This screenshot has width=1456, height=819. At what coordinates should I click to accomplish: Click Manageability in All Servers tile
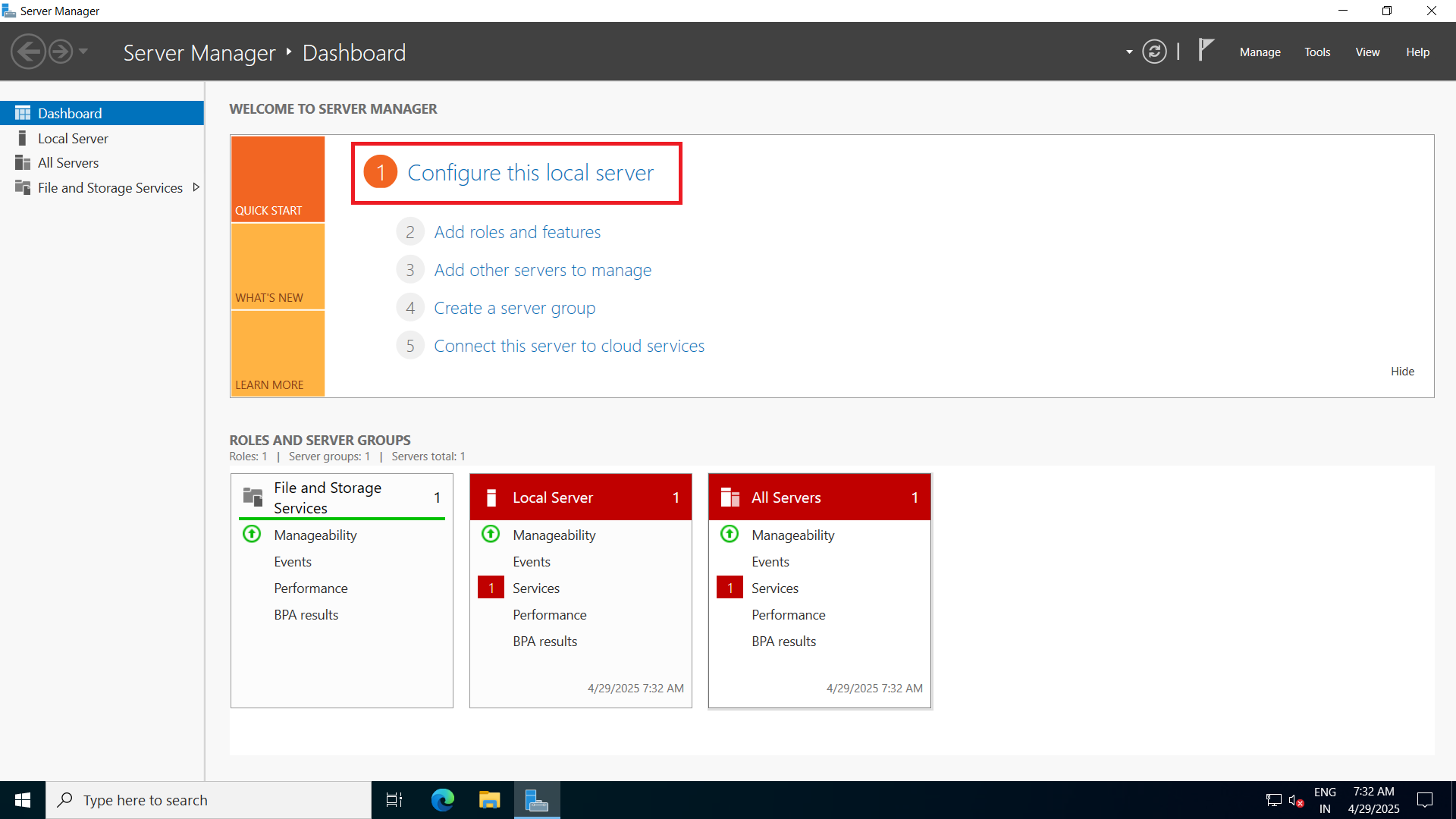coord(793,535)
